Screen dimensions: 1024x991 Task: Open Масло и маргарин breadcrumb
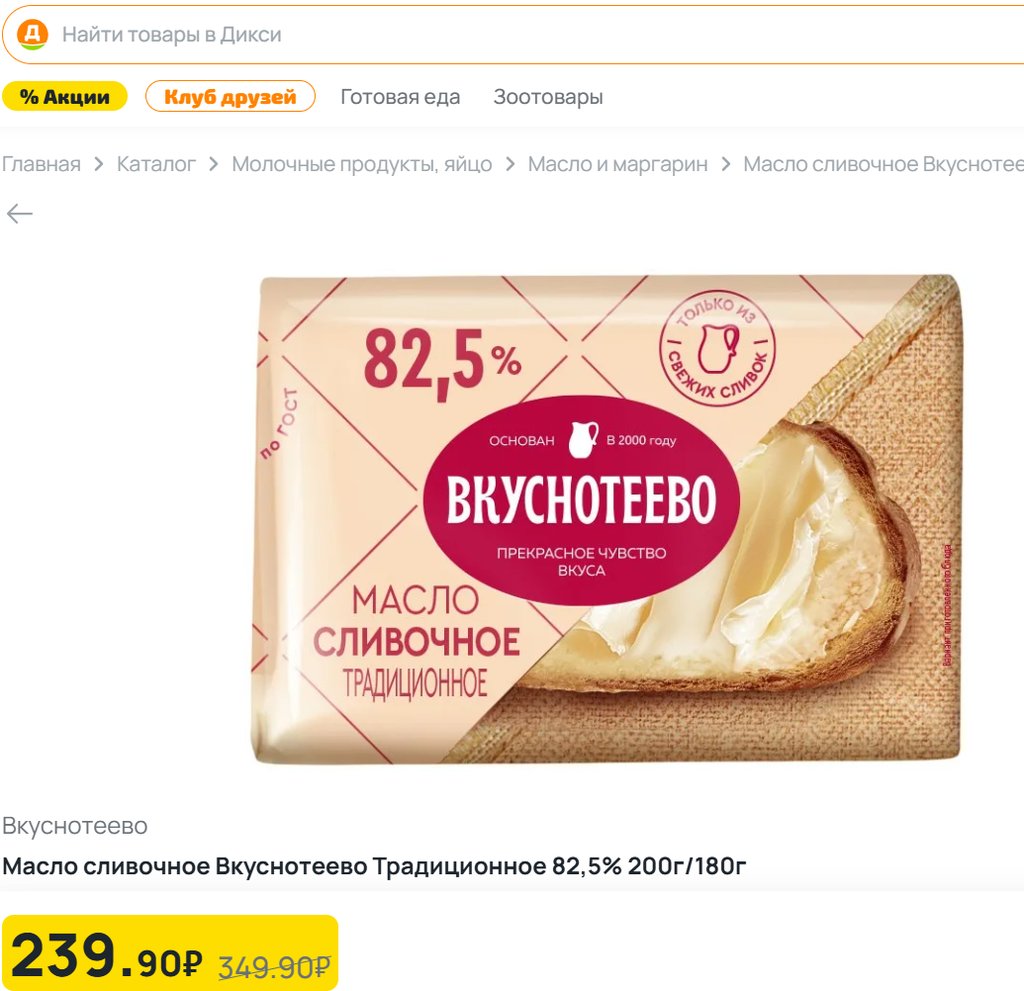(x=618, y=164)
